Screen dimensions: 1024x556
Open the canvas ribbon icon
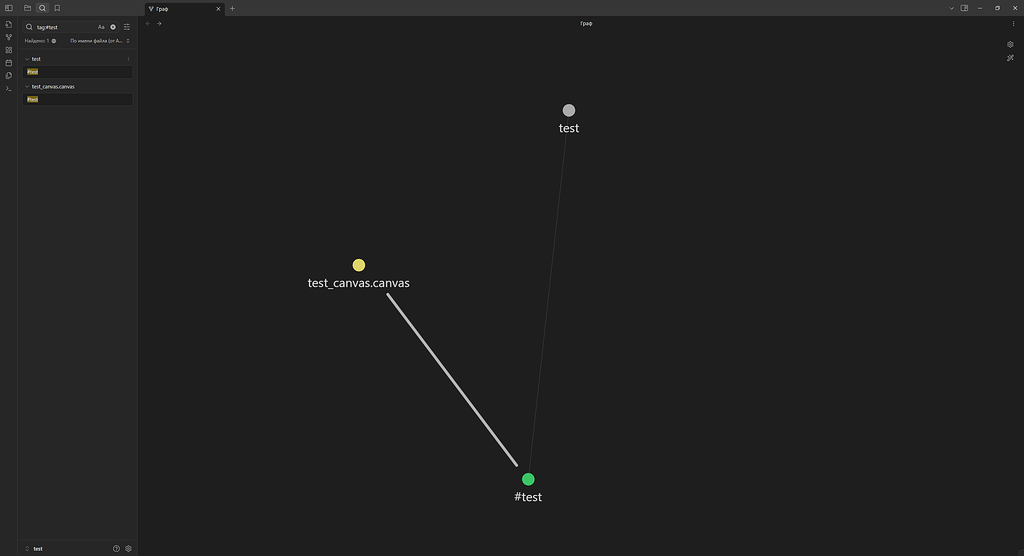[8, 50]
